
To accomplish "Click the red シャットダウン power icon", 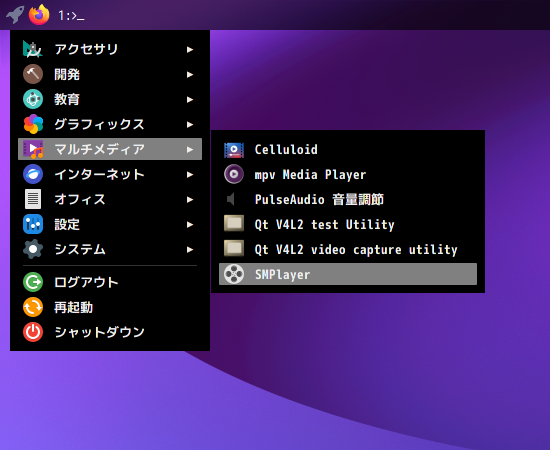I will 33,332.
